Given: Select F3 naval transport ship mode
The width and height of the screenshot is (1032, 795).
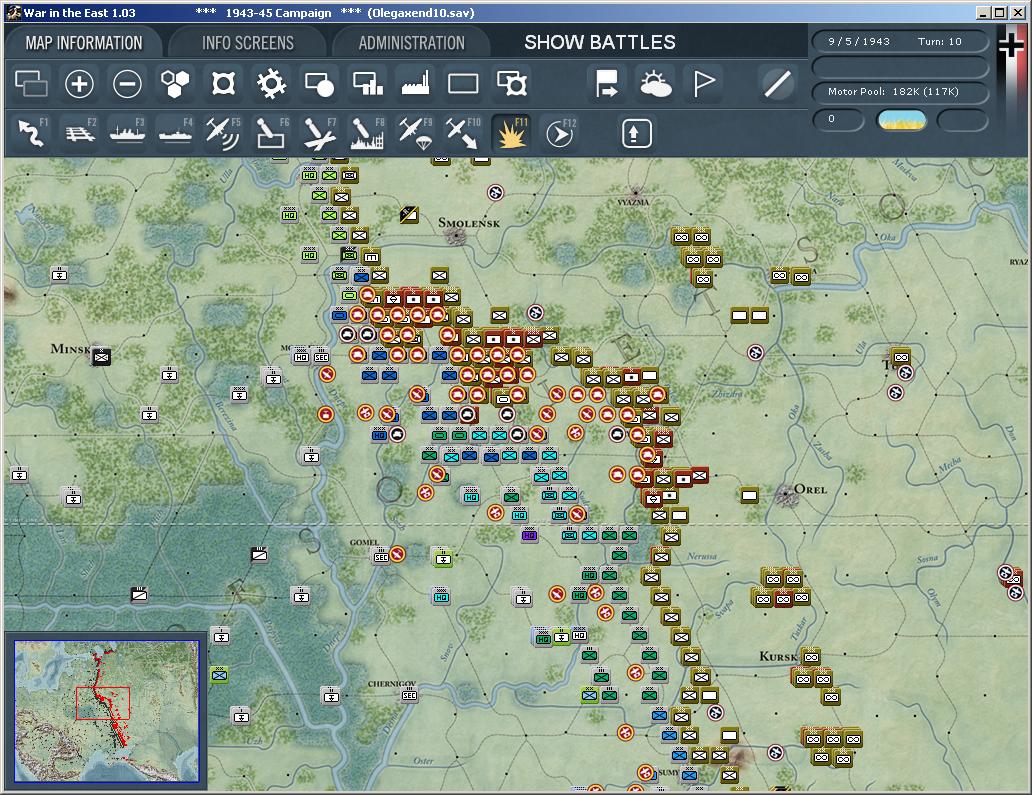Looking at the screenshot, I should click(127, 132).
